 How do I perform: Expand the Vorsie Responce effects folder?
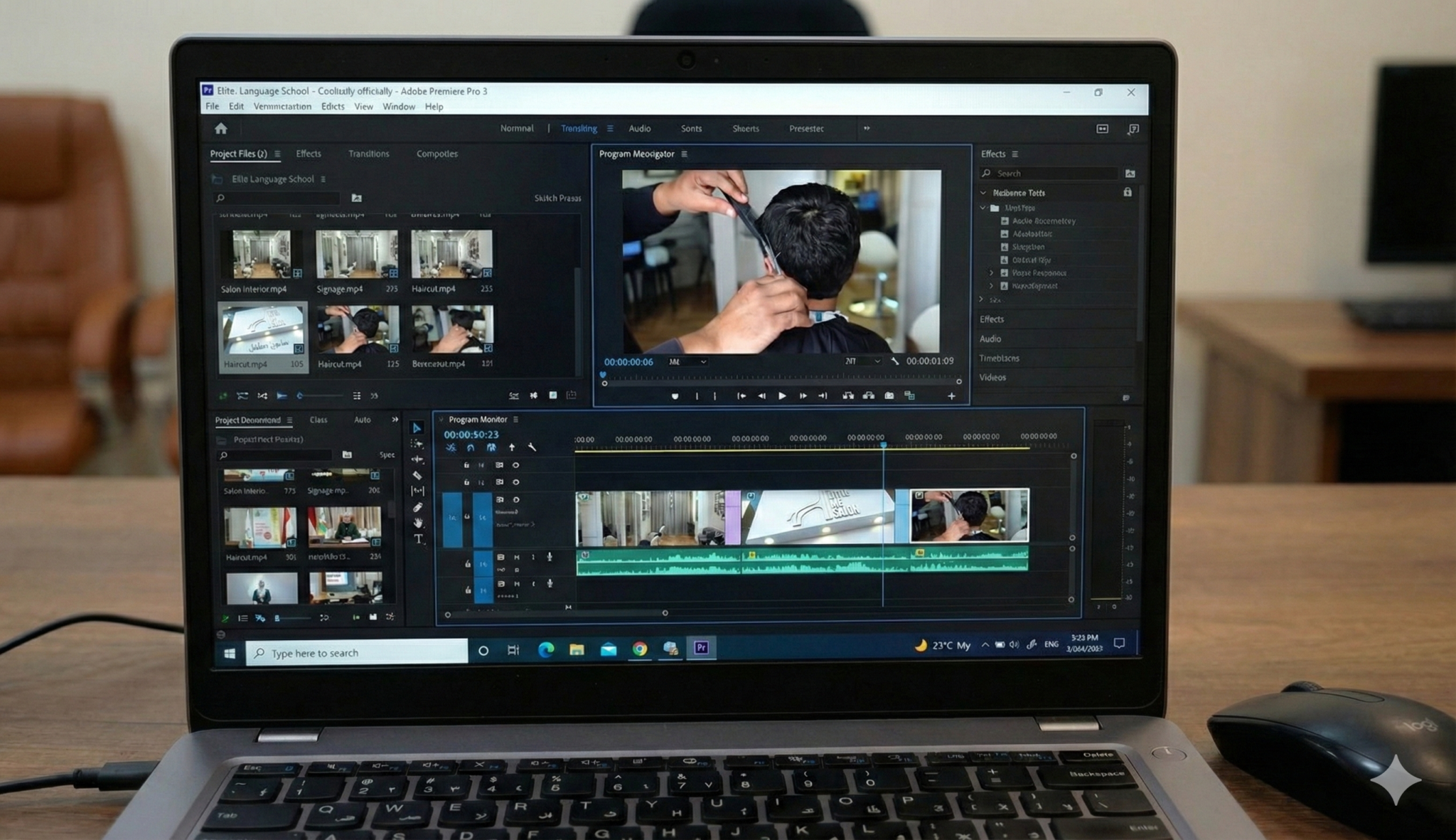(x=992, y=273)
